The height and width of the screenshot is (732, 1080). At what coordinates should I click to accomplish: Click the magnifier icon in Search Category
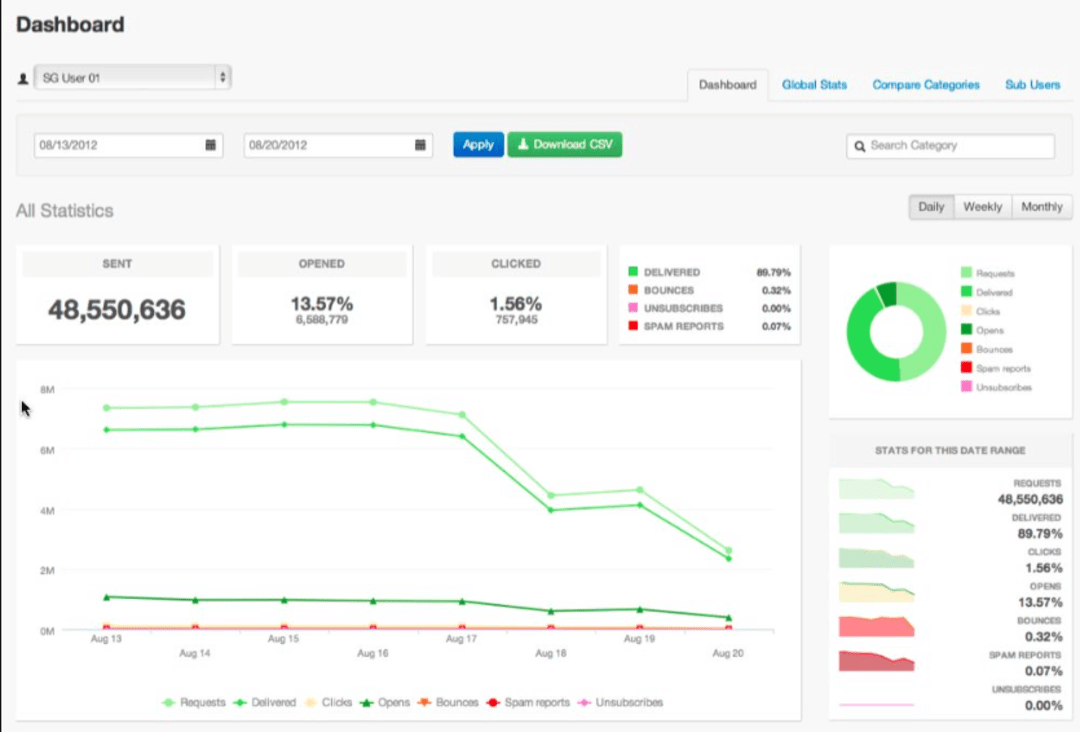[x=860, y=146]
